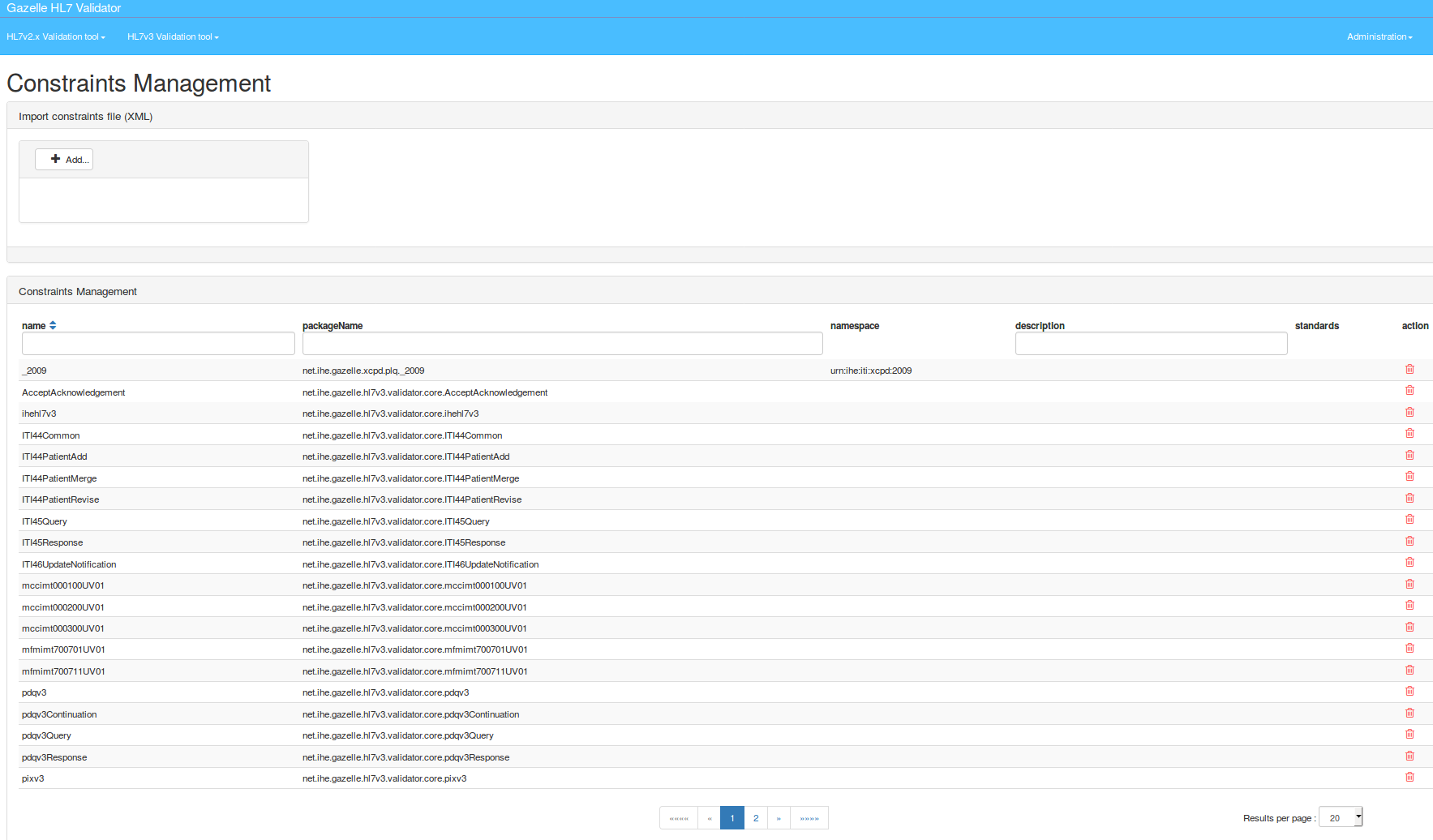Click the description filter field
The image size is (1433, 840).
click(1150, 344)
